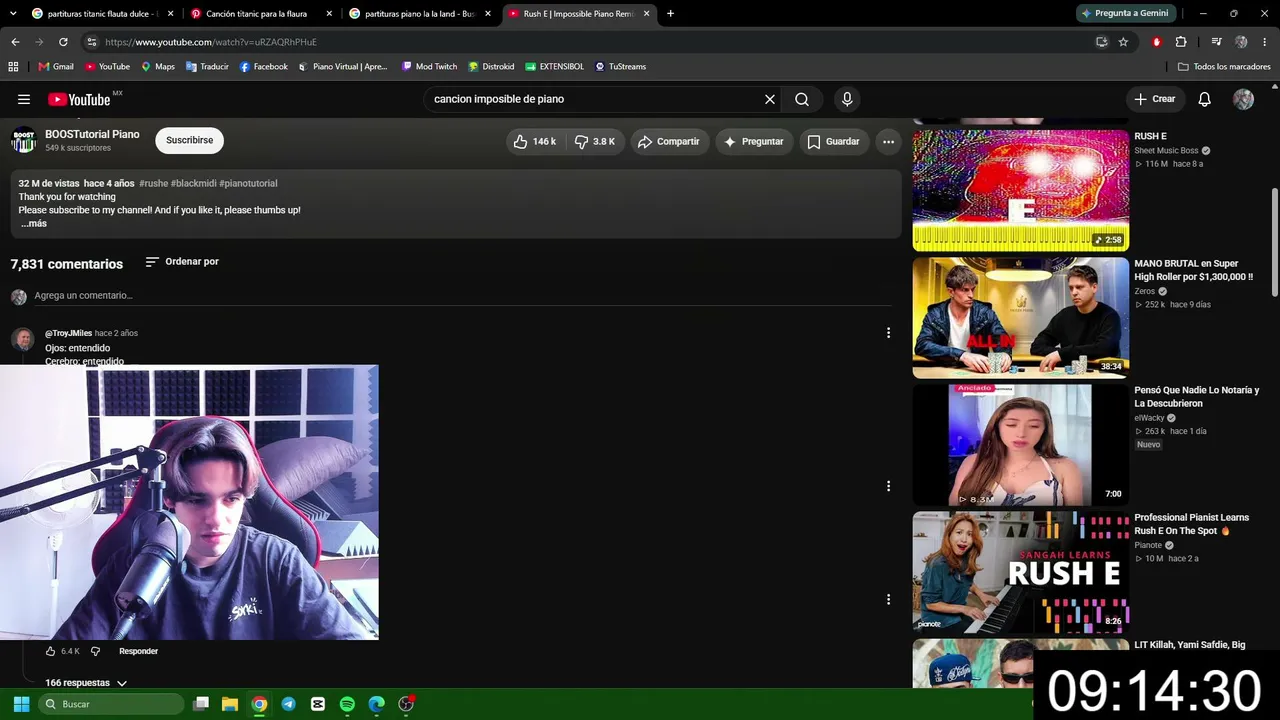Image resolution: width=1280 pixels, height=720 pixels.
Task: Open the YouTube account avatar menu
Action: coord(1243,99)
